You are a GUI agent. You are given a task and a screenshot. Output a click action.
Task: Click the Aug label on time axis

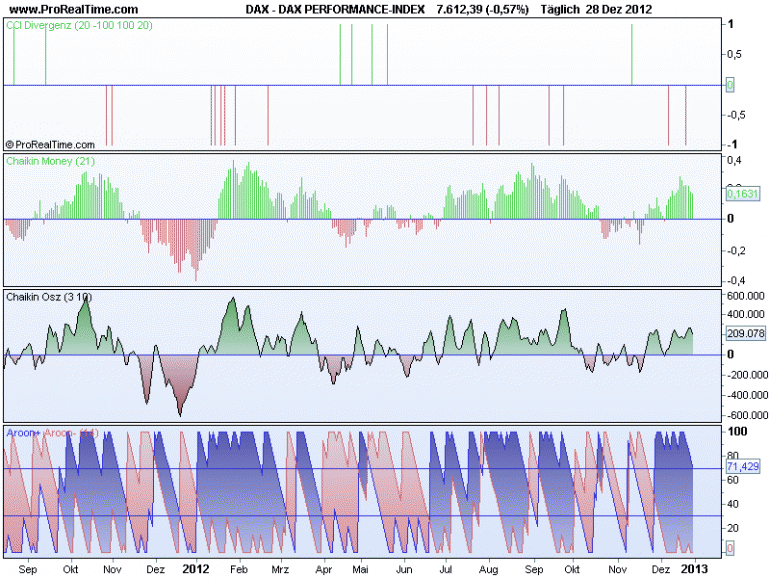tap(488, 570)
